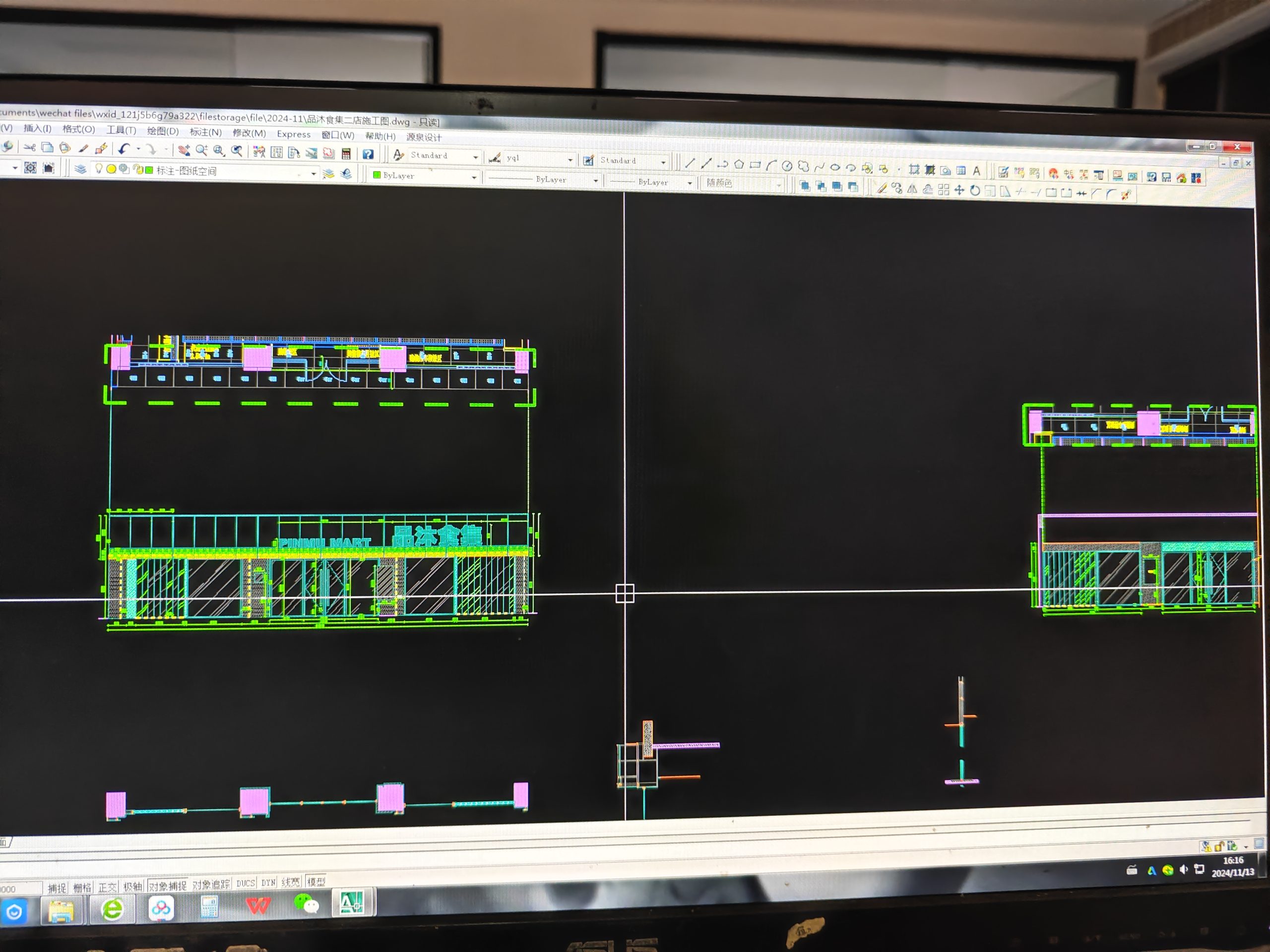Open the ByLayer color dropdown
Image resolution: width=1270 pixels, height=952 pixels.
click(x=474, y=178)
